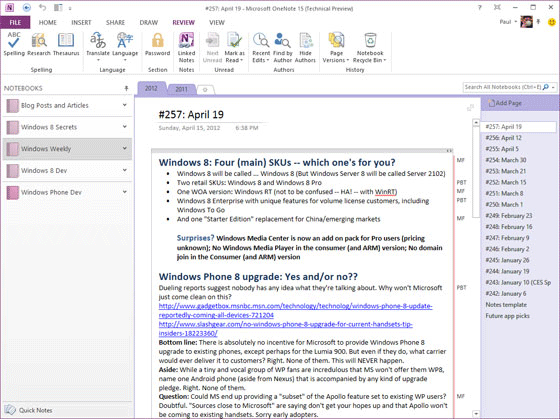Create a new section tab
Image resolution: width=560 pixels, height=419 pixels.
[x=205, y=90]
